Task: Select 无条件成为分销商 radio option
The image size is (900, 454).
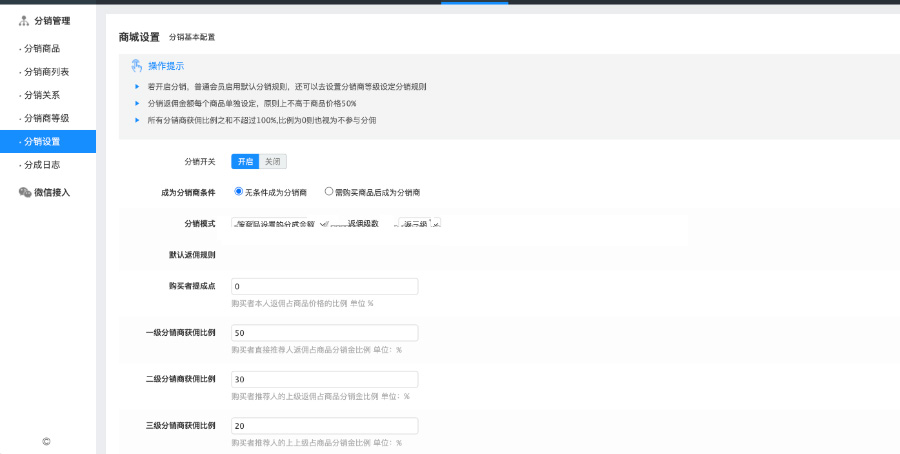Action: [239, 191]
